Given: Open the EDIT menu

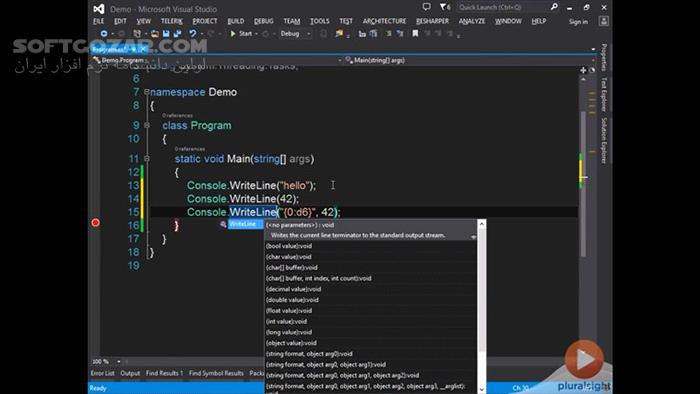Looking at the screenshot, I should pyautogui.click(x=120, y=21).
